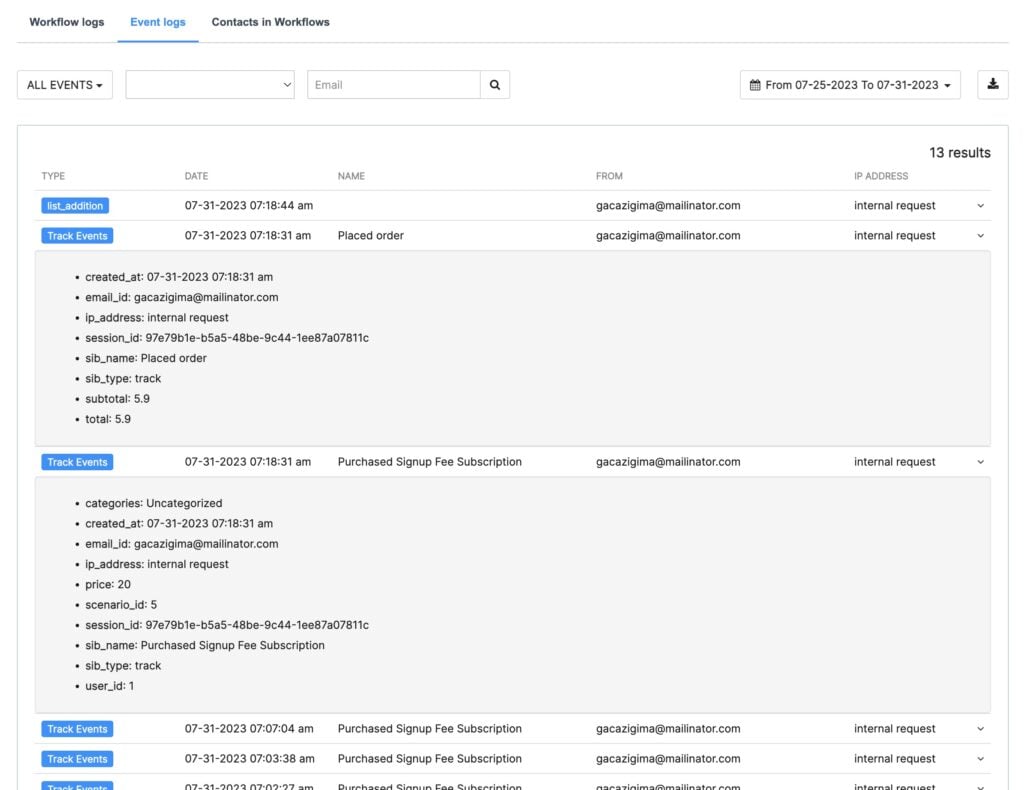Click the scenario_id: 5 detail line

point(121,605)
